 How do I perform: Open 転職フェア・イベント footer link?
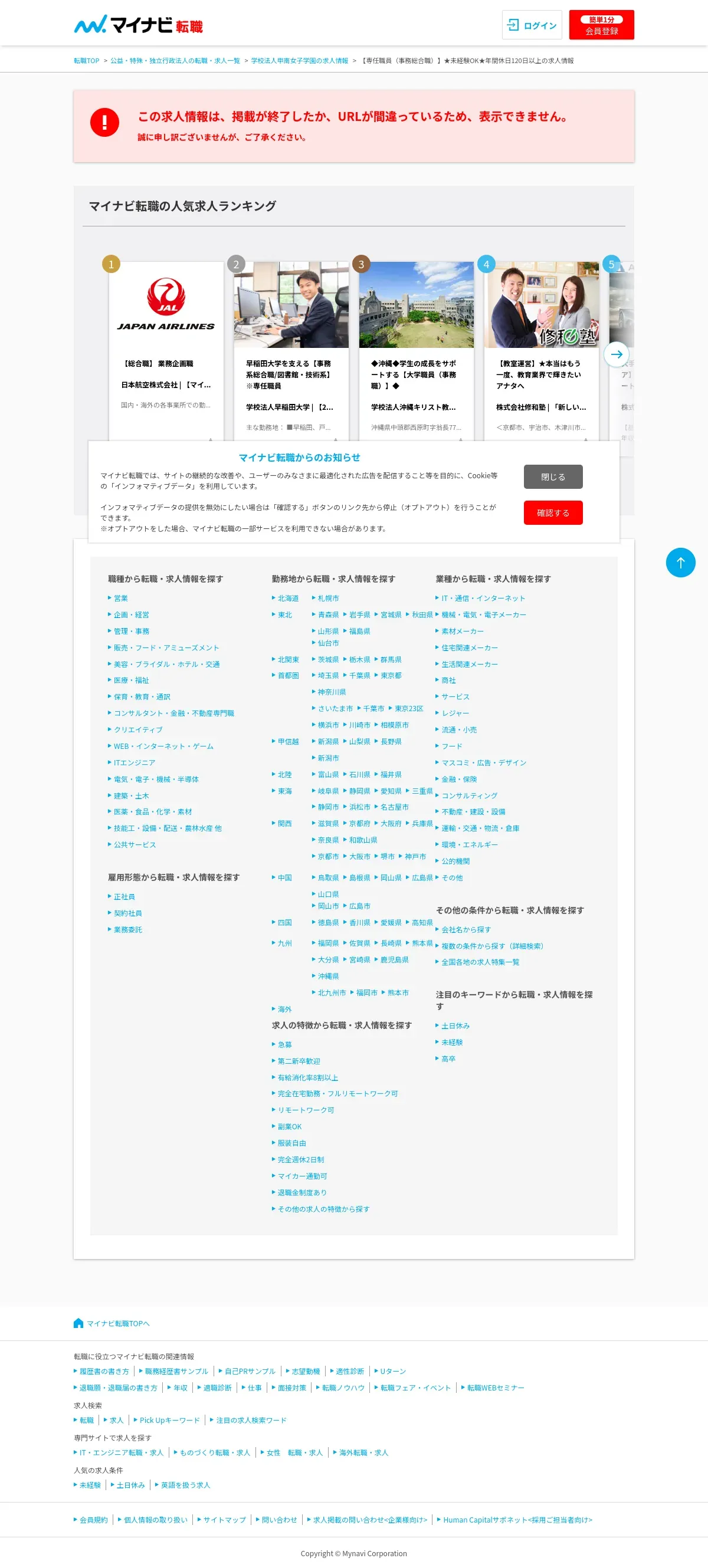[x=416, y=1388]
